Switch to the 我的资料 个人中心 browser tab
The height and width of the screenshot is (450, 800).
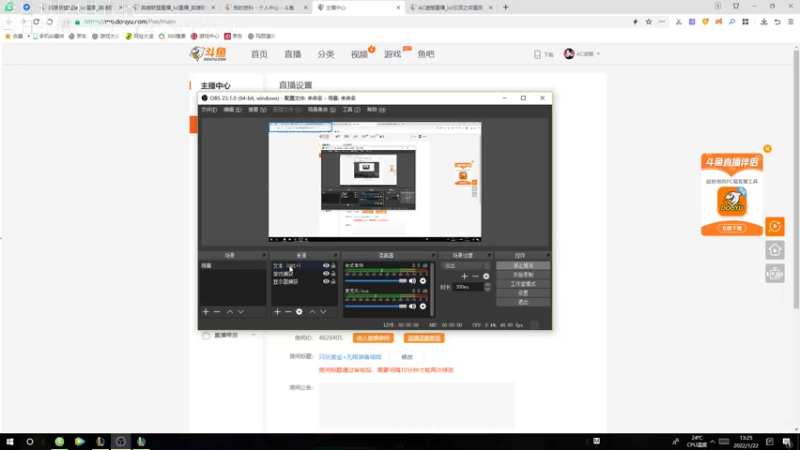click(x=265, y=8)
